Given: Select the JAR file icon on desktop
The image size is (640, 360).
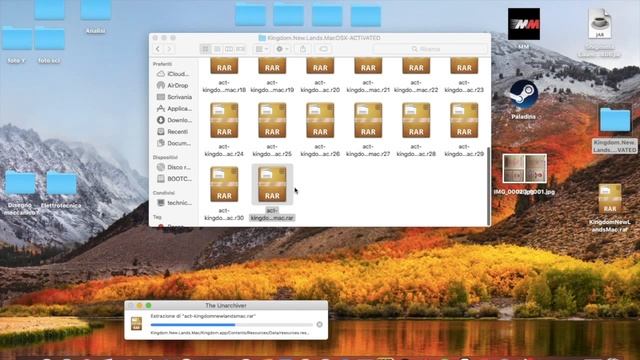Looking at the screenshot, I should point(600,23).
